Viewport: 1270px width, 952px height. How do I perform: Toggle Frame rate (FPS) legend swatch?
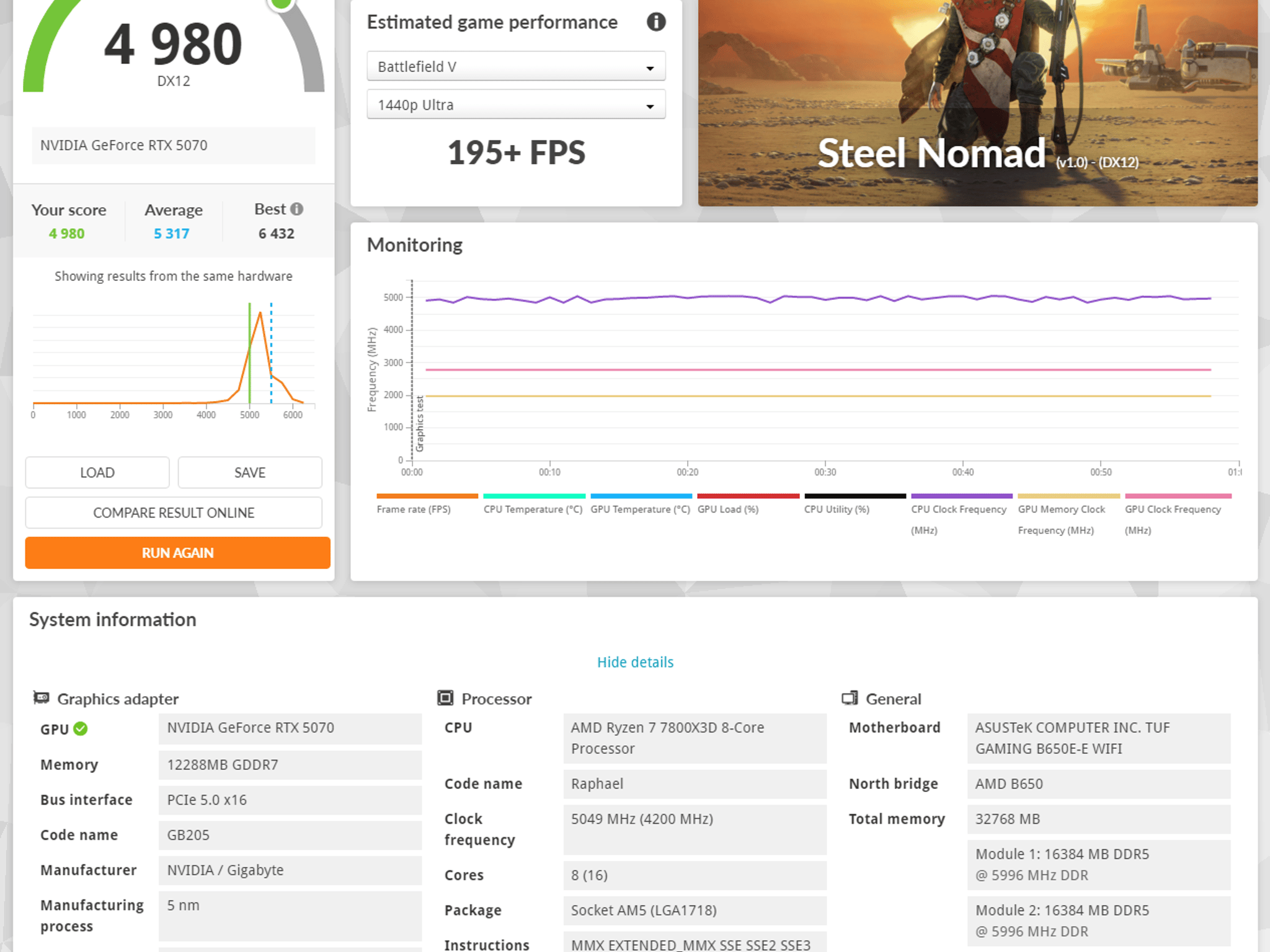(x=427, y=496)
